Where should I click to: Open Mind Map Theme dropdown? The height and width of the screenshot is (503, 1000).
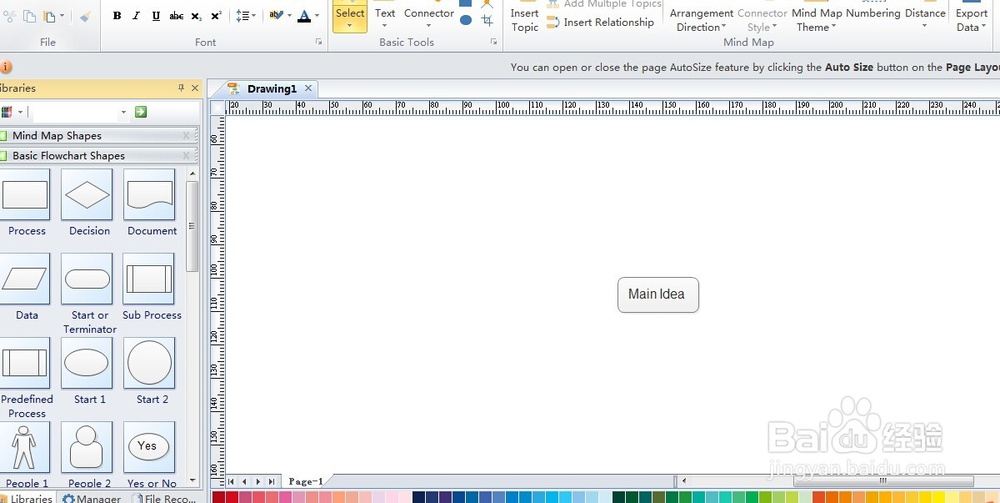click(x=817, y=20)
